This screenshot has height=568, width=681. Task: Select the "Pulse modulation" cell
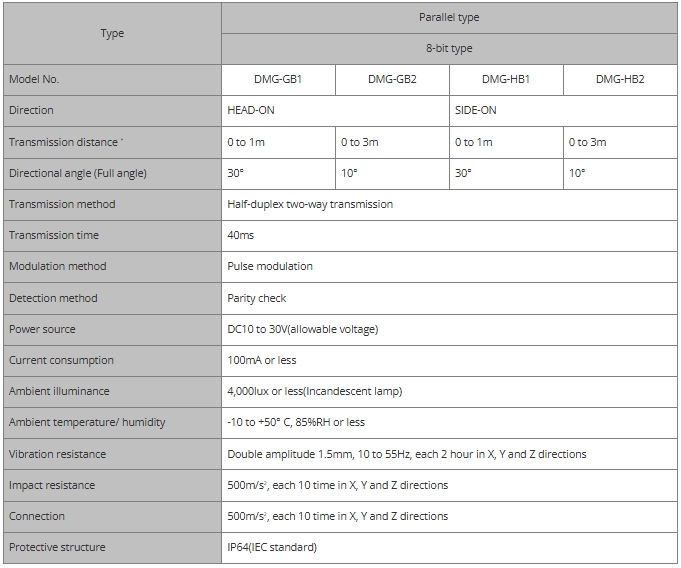pos(270,266)
